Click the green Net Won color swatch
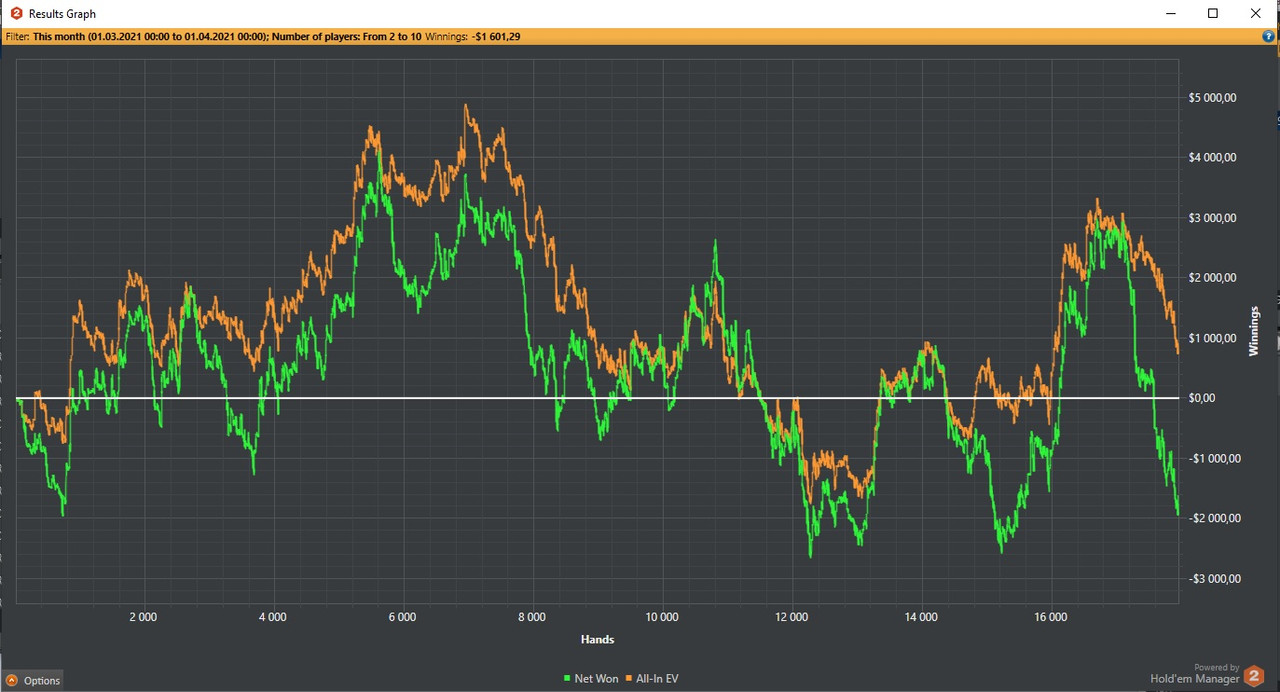Viewport: 1280px width, 692px height. pyautogui.click(x=567, y=679)
